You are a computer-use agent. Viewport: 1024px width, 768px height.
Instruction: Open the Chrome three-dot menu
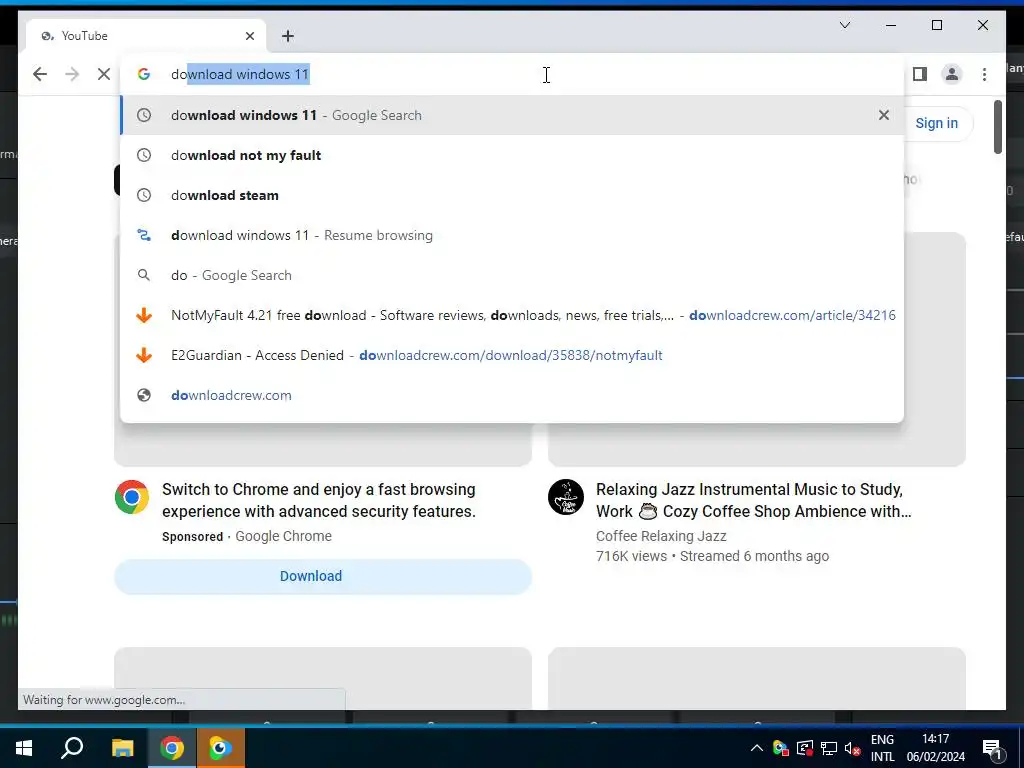pyautogui.click(x=984, y=74)
